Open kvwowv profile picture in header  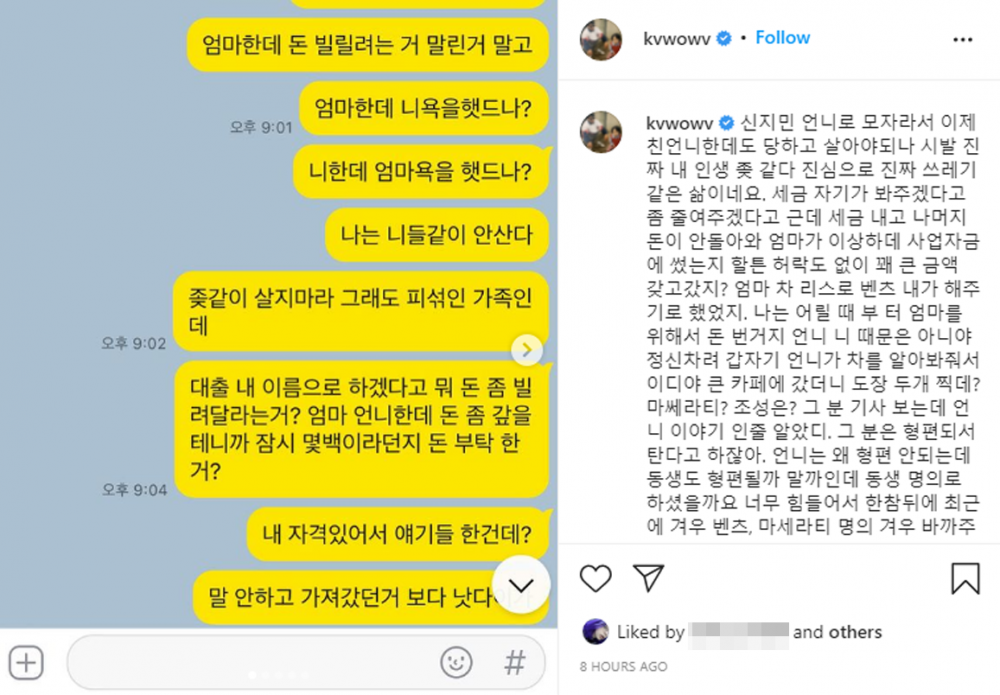[601, 40]
